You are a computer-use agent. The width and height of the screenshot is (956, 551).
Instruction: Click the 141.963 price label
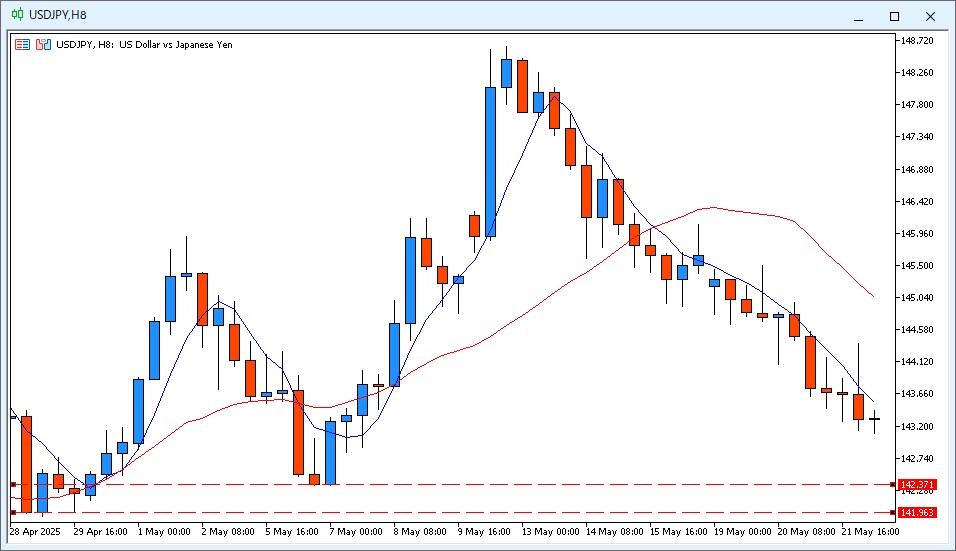pyautogui.click(x=917, y=513)
